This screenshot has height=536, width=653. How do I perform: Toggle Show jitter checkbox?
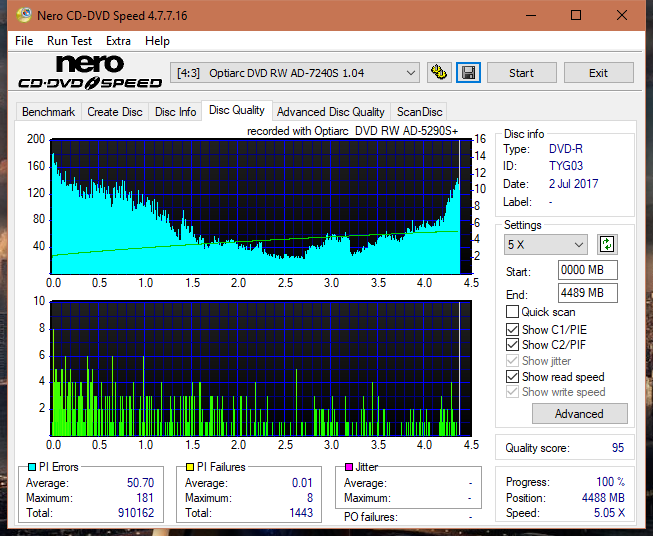pos(512,361)
